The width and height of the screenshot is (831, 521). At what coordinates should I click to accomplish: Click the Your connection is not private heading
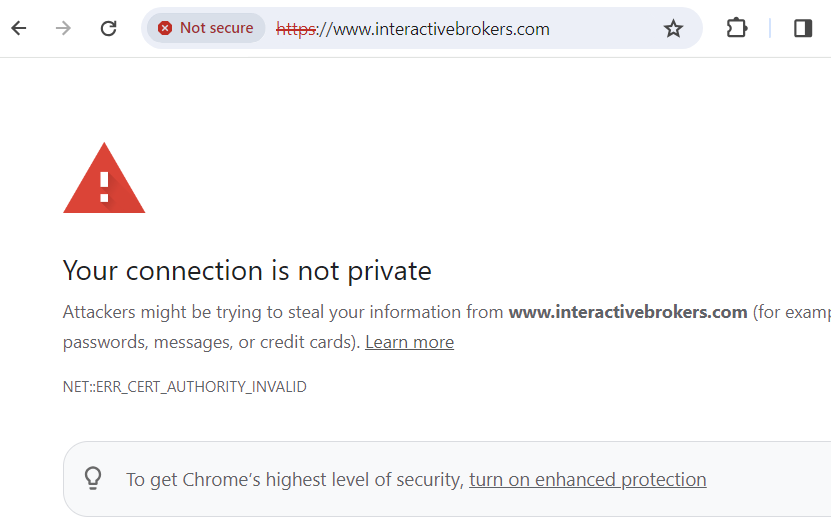(x=247, y=270)
